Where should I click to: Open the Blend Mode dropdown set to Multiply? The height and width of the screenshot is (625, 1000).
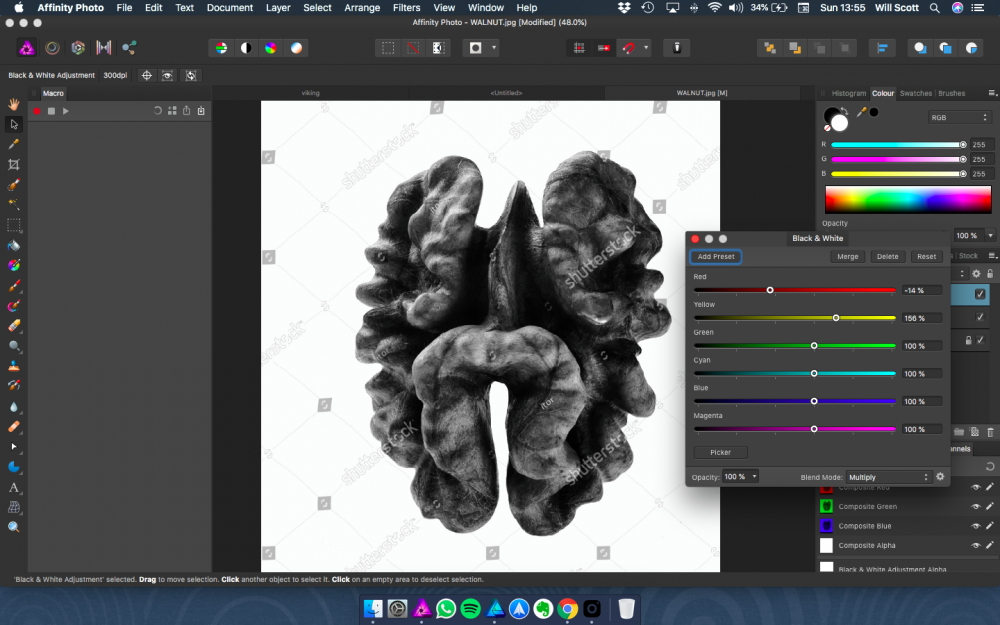[x=886, y=477]
